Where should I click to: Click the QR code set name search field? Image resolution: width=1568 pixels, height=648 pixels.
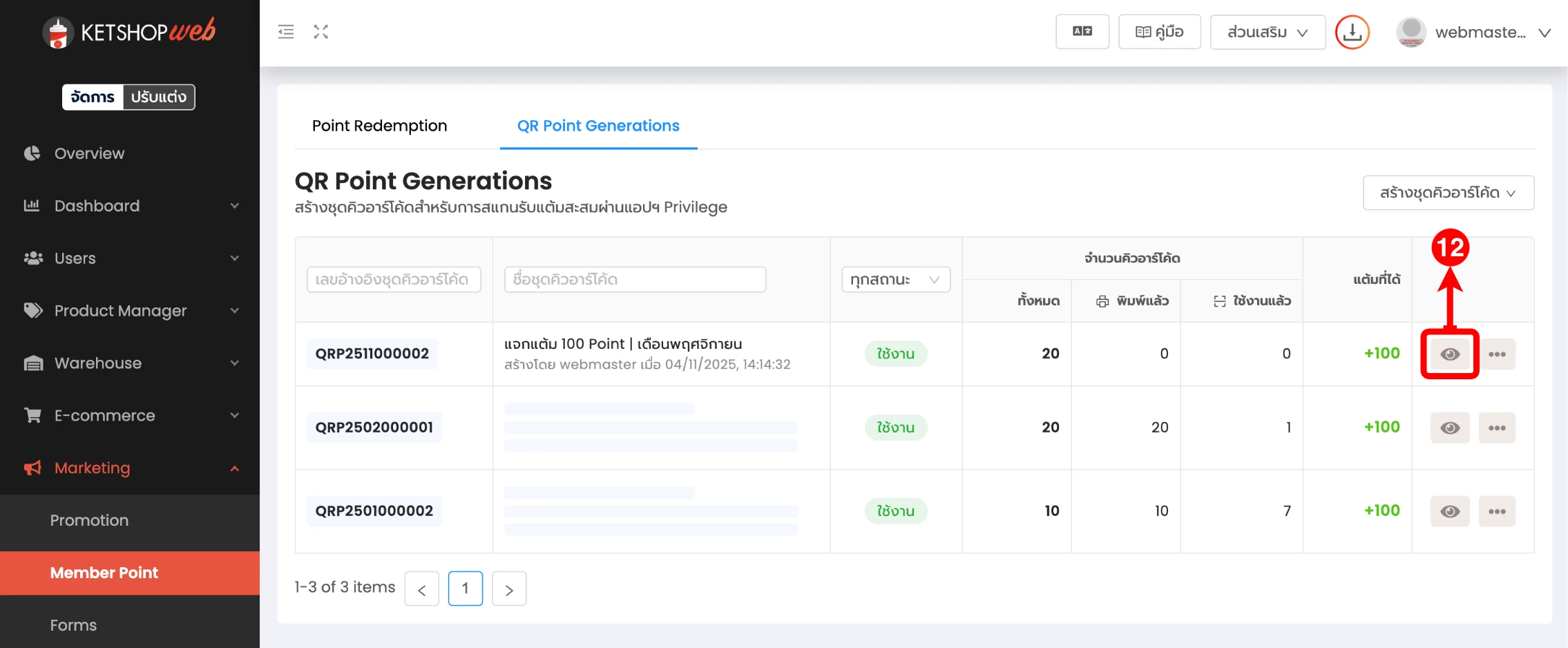pos(635,280)
